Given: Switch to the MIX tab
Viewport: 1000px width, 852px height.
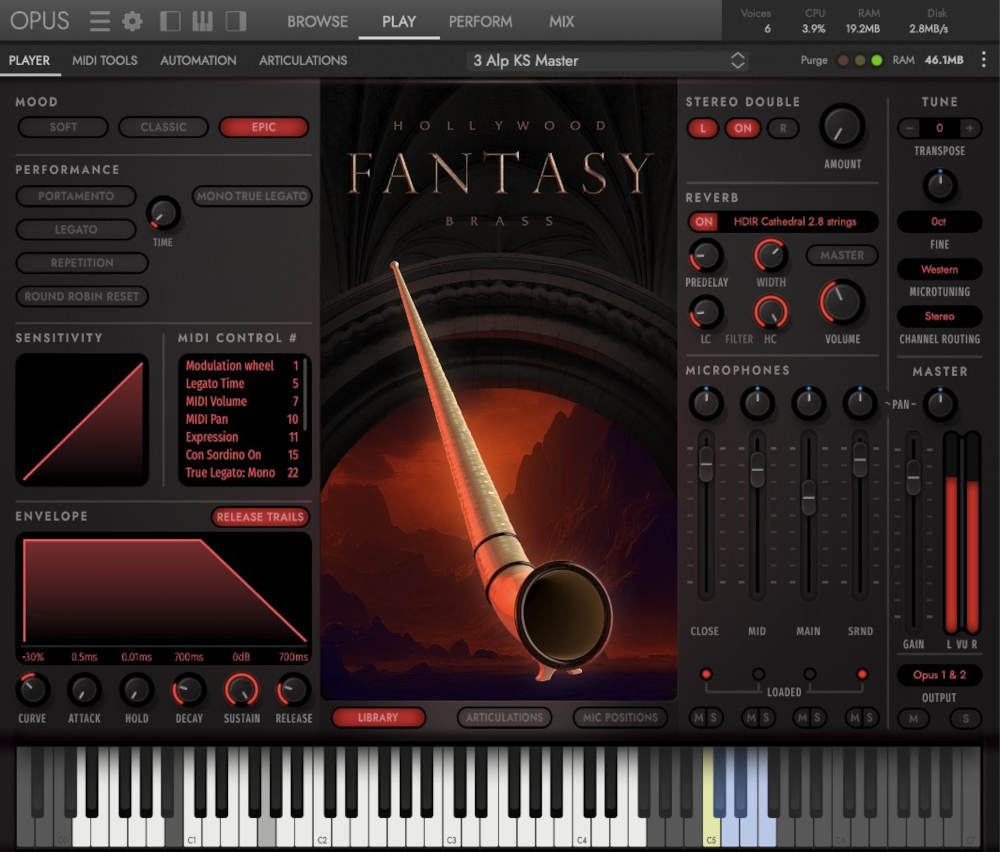Looking at the screenshot, I should tap(561, 21).
